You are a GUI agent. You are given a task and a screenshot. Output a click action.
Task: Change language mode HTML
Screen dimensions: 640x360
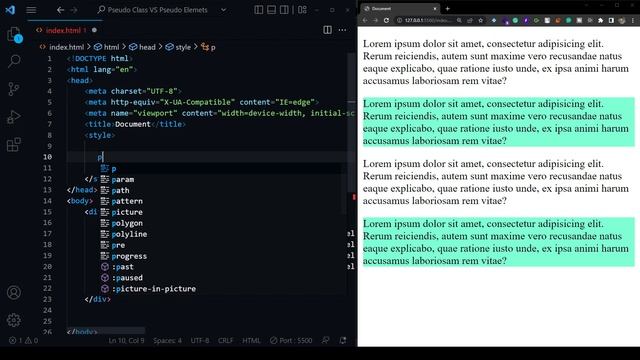tap(251, 340)
